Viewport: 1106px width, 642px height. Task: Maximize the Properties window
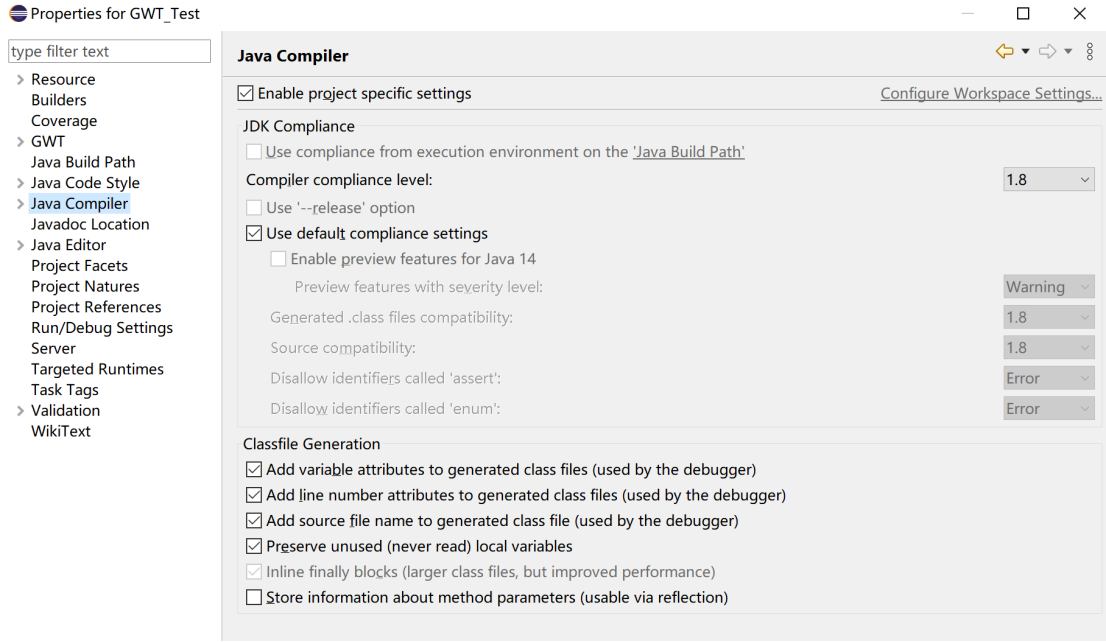pos(1023,14)
